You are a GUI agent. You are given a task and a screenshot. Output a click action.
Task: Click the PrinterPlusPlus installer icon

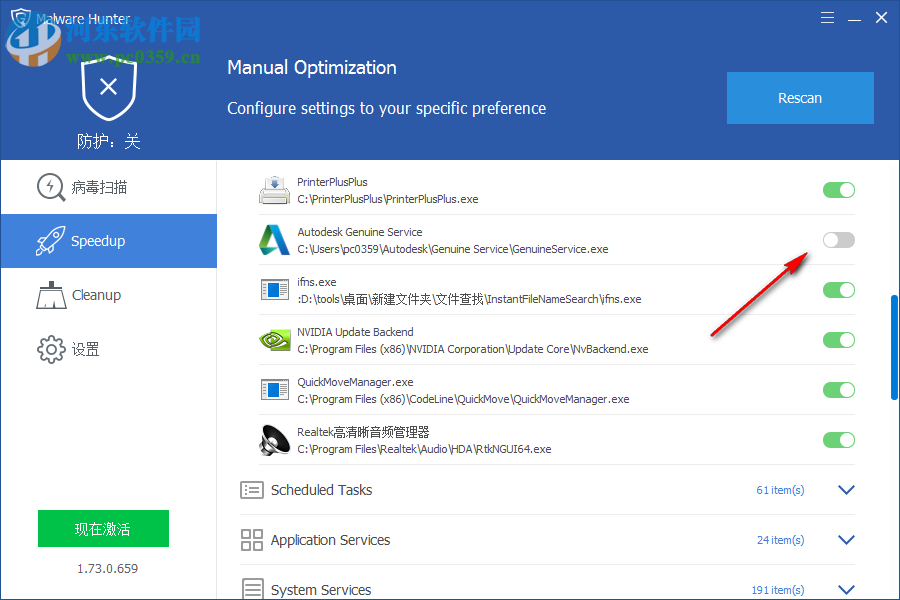(274, 190)
